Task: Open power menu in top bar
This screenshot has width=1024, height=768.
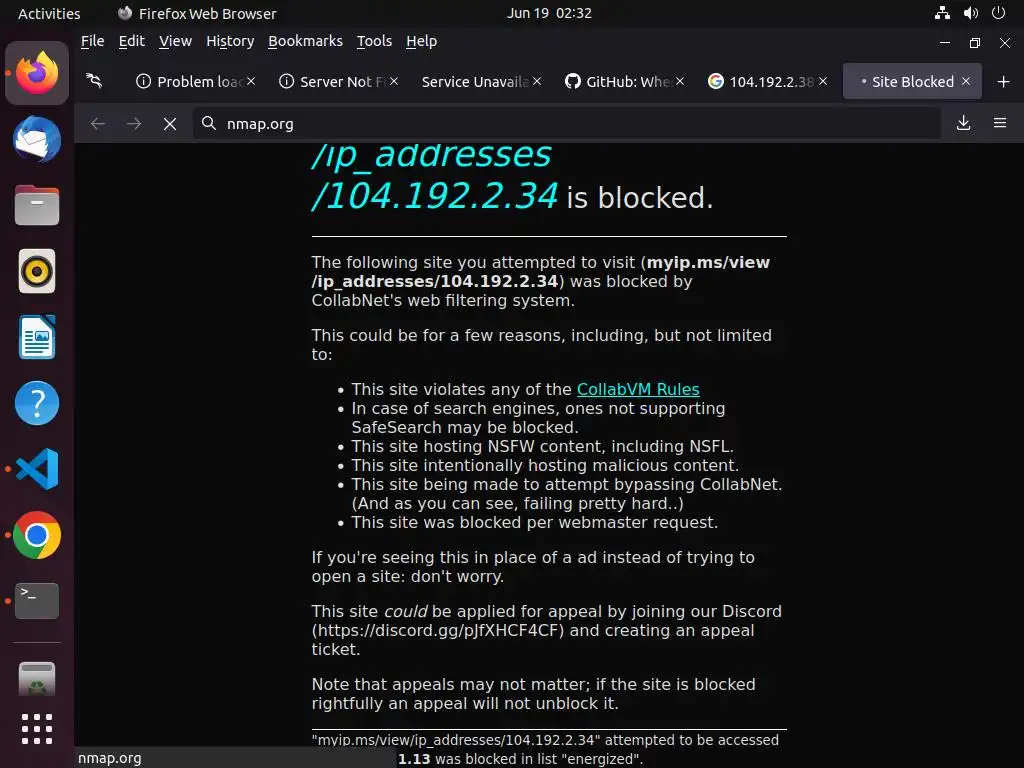Action: click(998, 12)
